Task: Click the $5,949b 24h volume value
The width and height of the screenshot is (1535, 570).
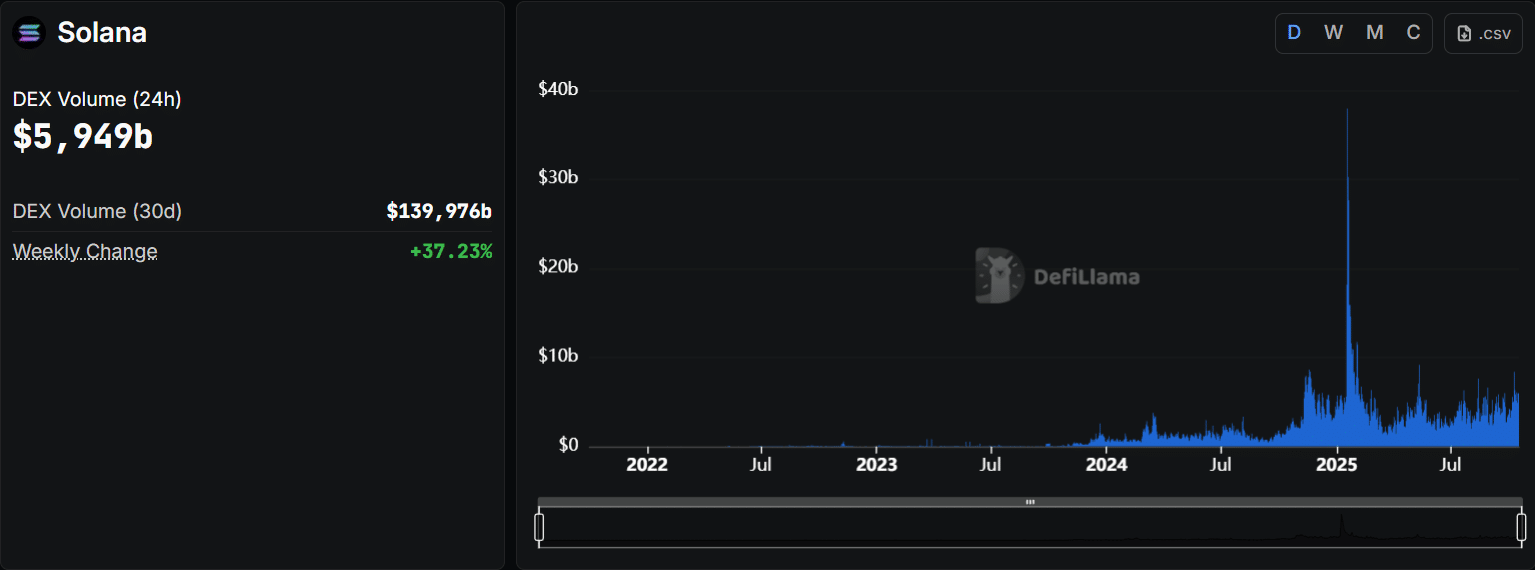Action: (x=83, y=136)
